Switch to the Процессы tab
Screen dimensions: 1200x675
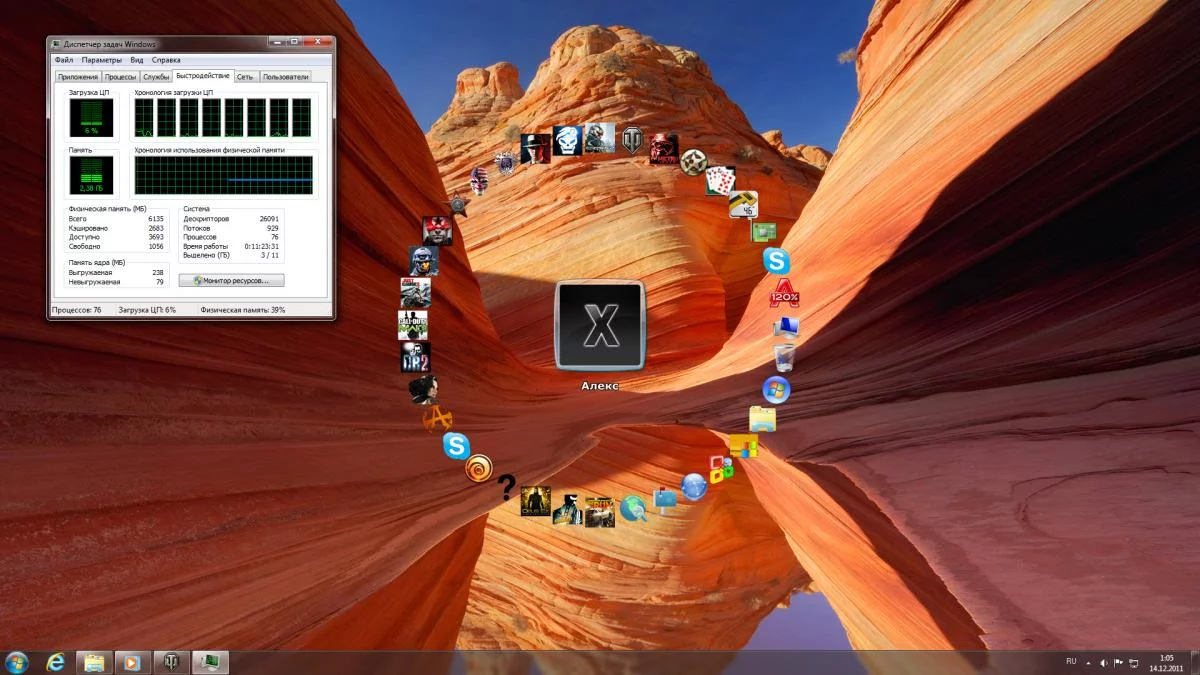point(121,77)
